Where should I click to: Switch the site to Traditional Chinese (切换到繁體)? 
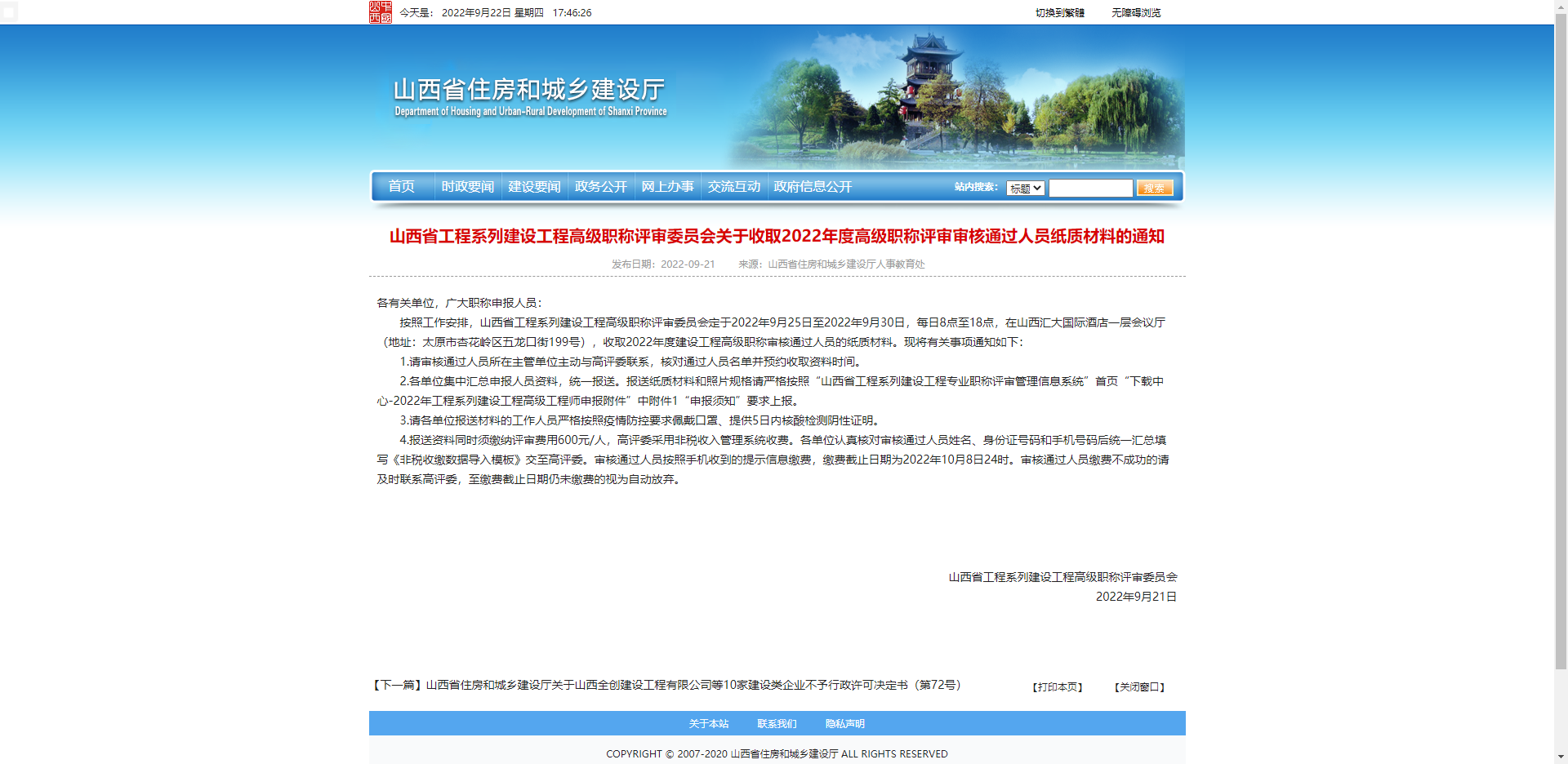click(x=1059, y=13)
